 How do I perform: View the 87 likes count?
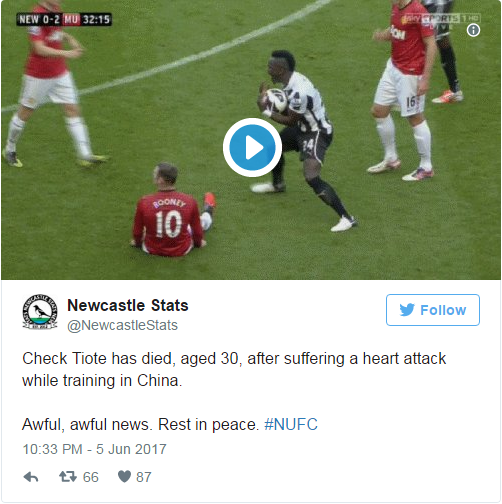click(144, 477)
